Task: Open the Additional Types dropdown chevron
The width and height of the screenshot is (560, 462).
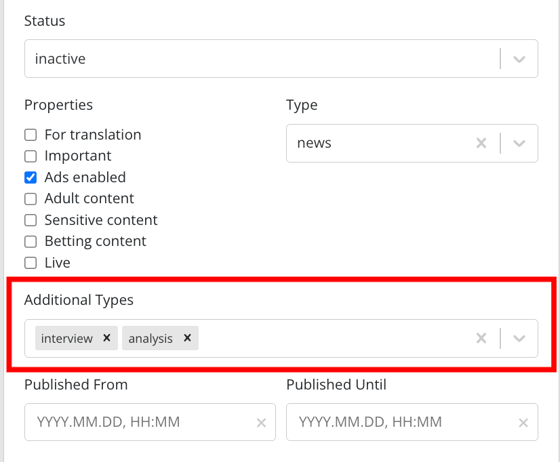Action: 519,338
